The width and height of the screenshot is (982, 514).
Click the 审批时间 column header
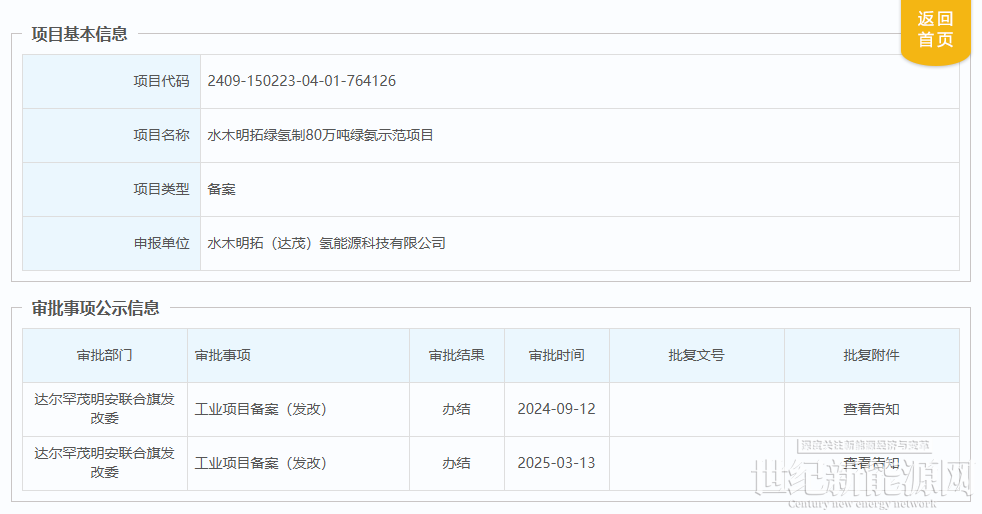[x=556, y=355]
